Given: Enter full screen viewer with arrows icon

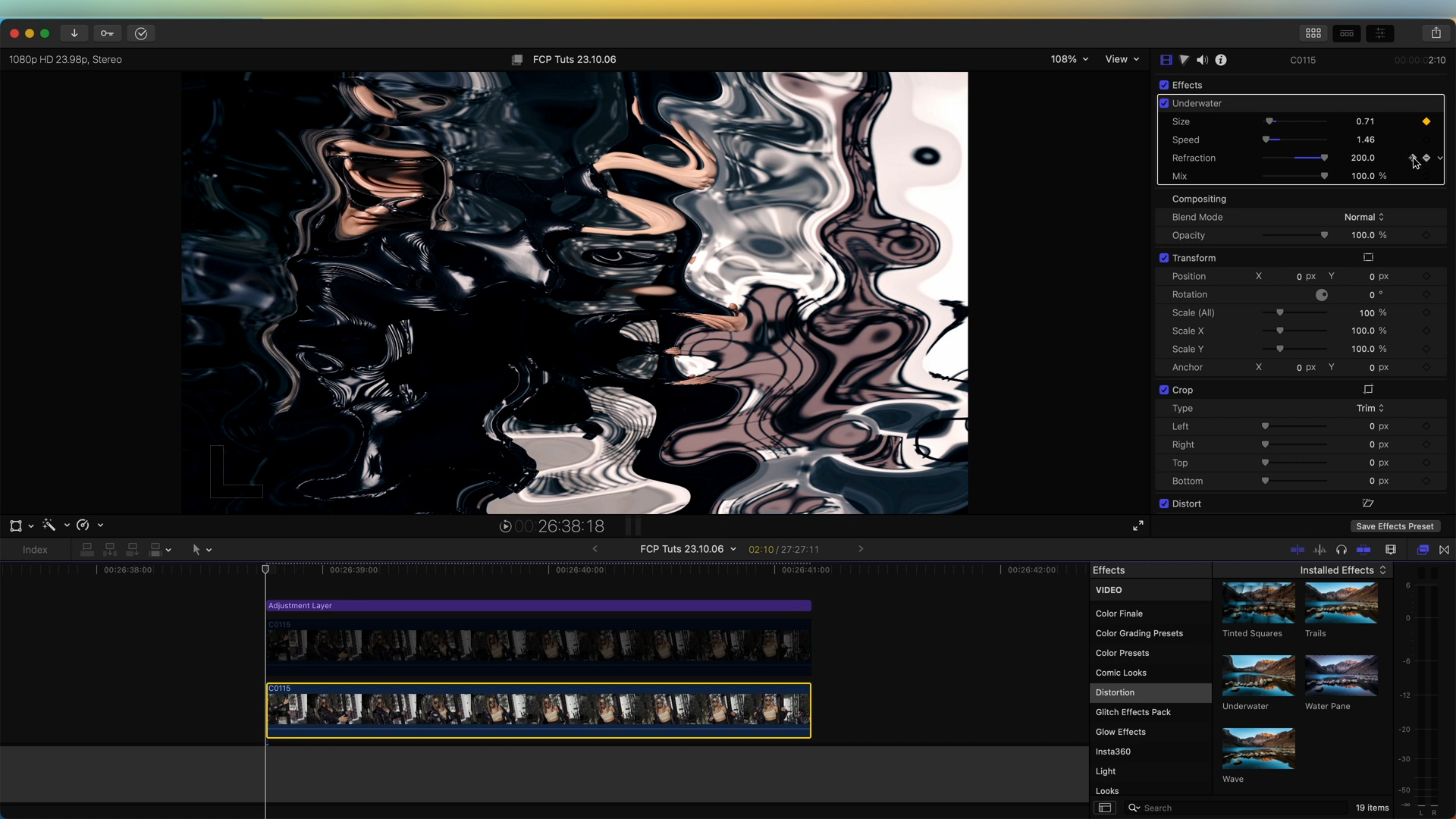Looking at the screenshot, I should point(1138,526).
